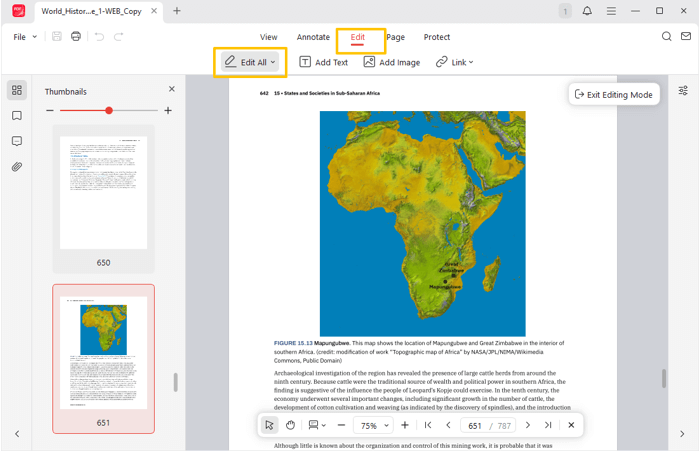700x451 pixels.
Task: Decrease thumbnail size with minus
Action: click(x=50, y=110)
